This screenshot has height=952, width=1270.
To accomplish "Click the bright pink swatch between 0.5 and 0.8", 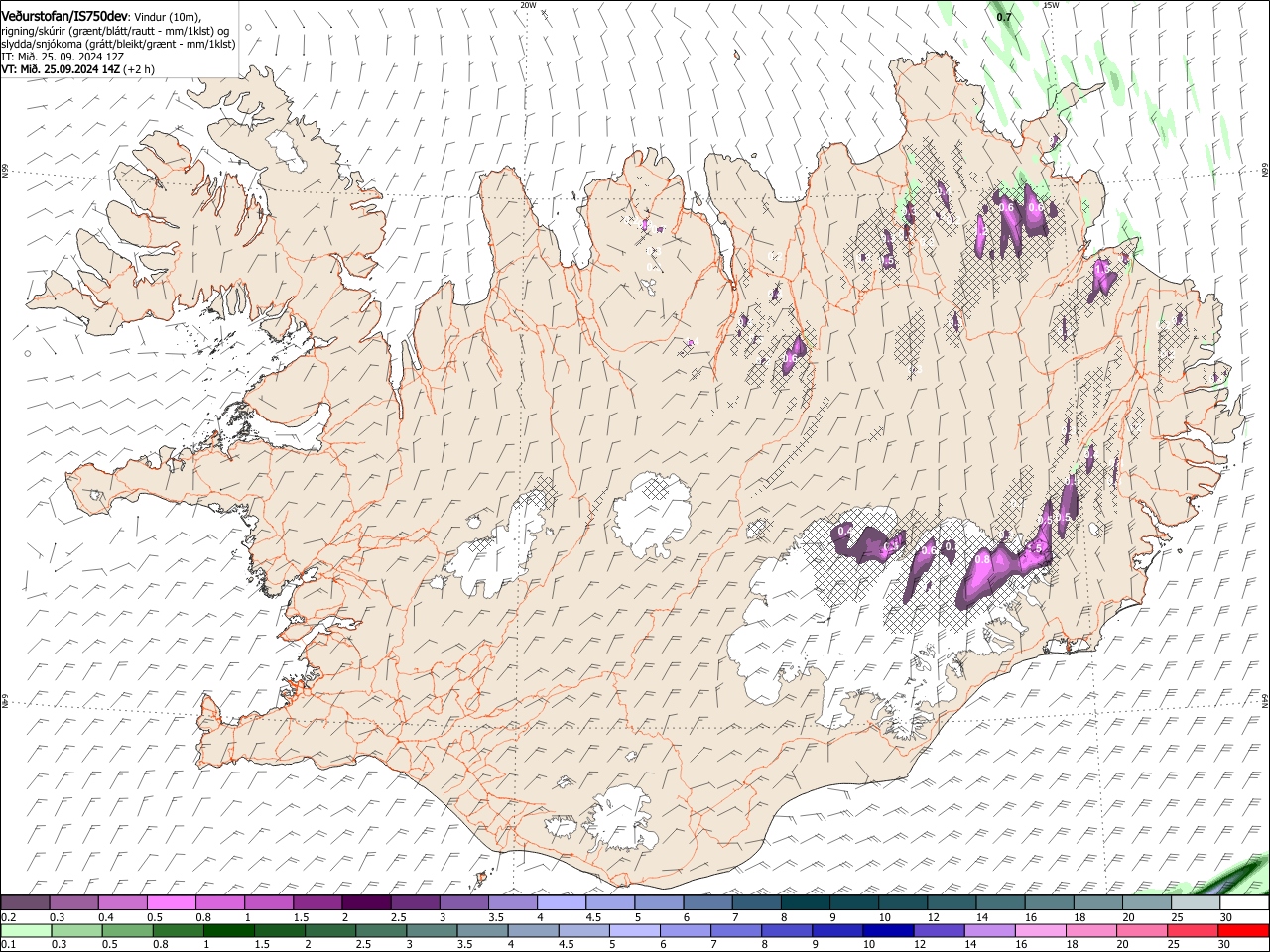I will 172,903.
